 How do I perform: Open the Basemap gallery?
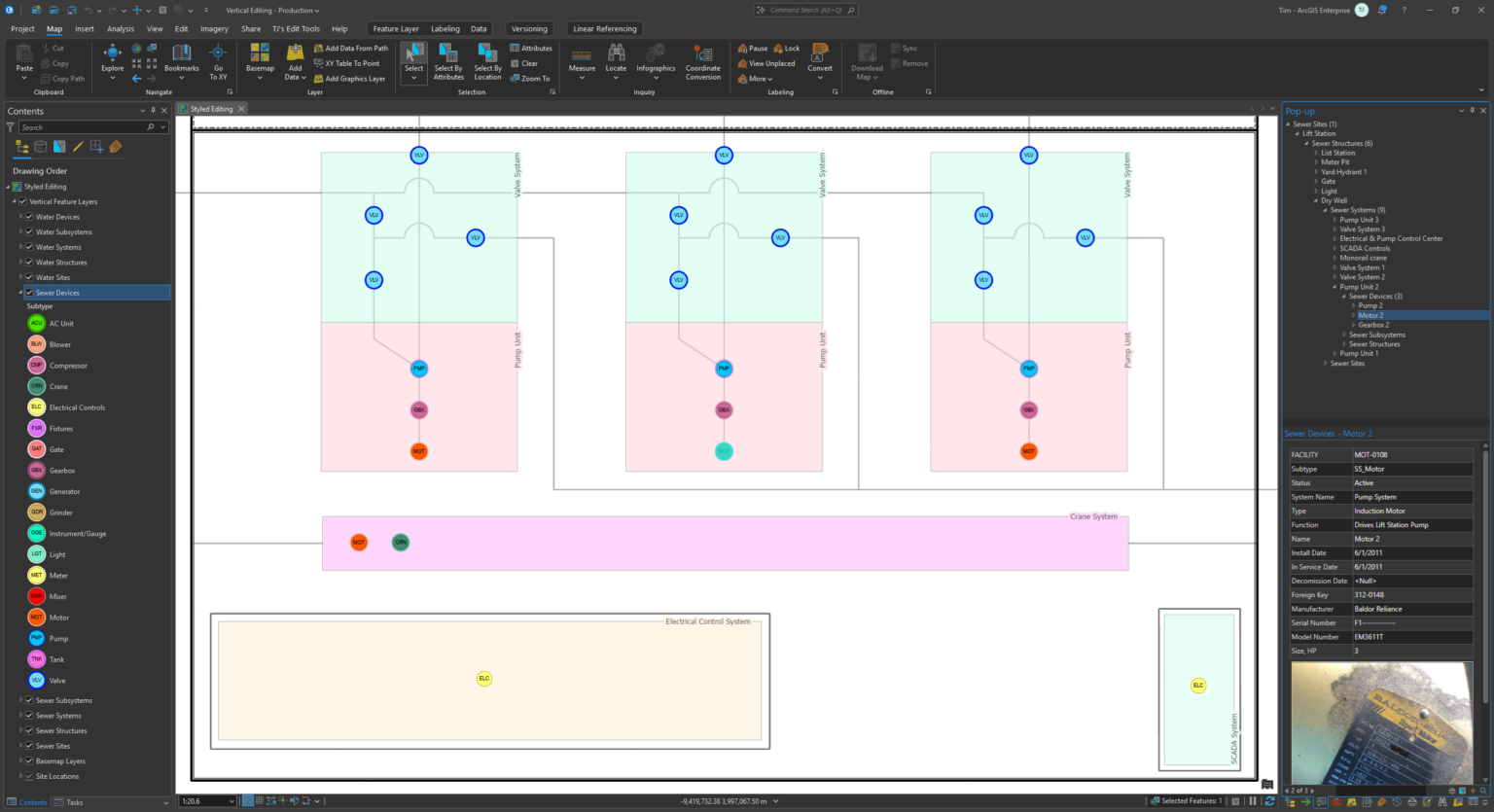[260, 60]
